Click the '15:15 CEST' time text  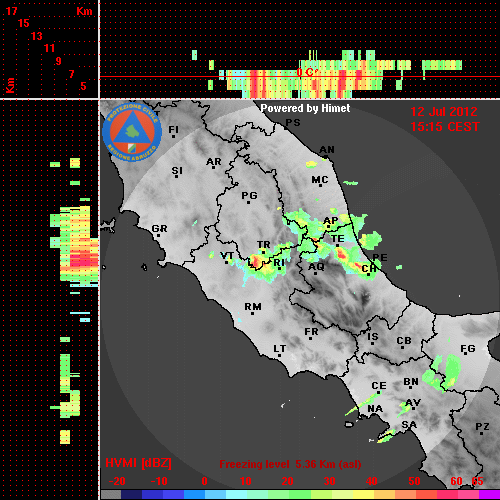pyautogui.click(x=445, y=127)
